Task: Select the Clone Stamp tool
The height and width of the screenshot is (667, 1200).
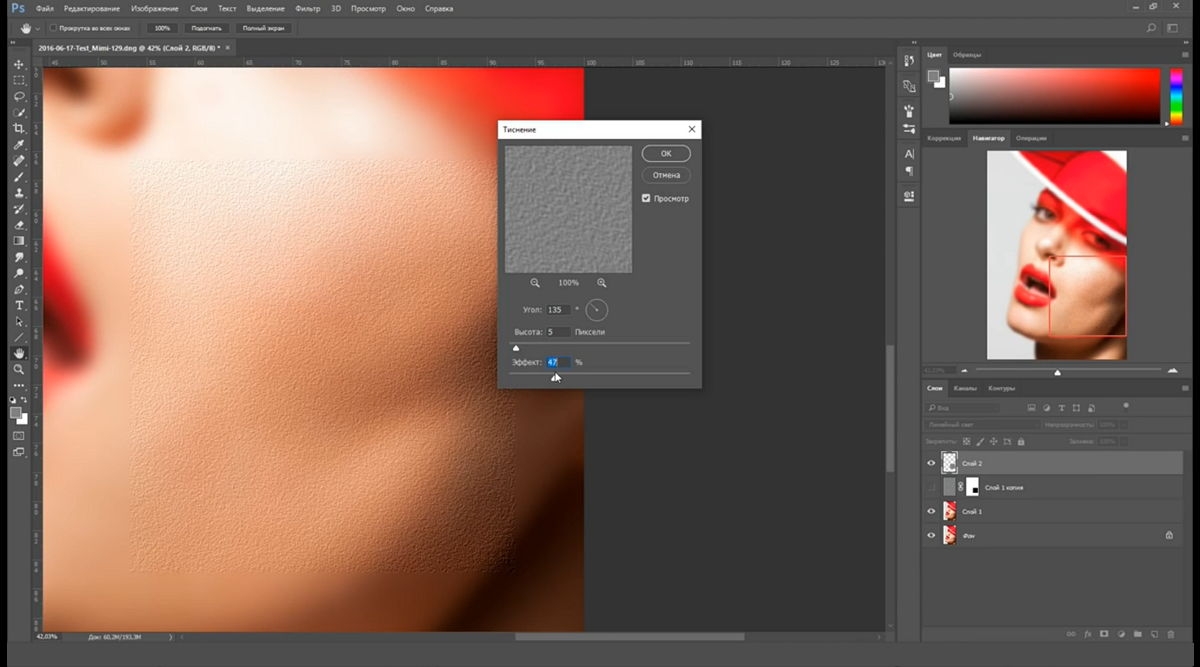Action: pyautogui.click(x=19, y=192)
